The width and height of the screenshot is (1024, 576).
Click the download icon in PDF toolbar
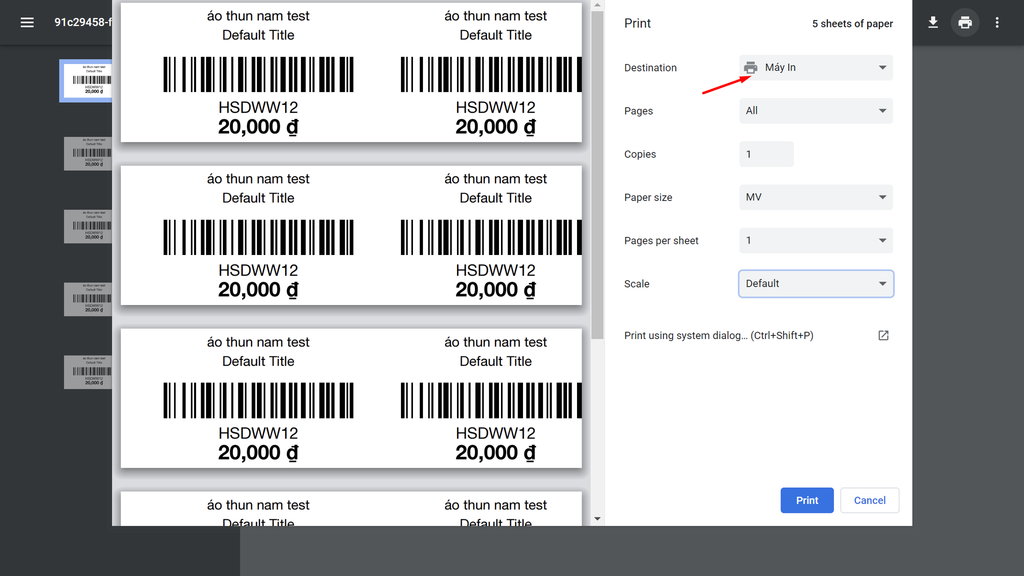933,23
